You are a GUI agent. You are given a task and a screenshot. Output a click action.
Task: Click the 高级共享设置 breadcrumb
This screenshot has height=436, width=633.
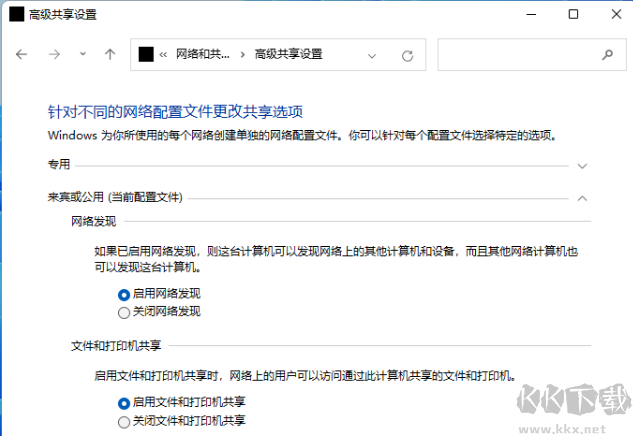[288, 54]
